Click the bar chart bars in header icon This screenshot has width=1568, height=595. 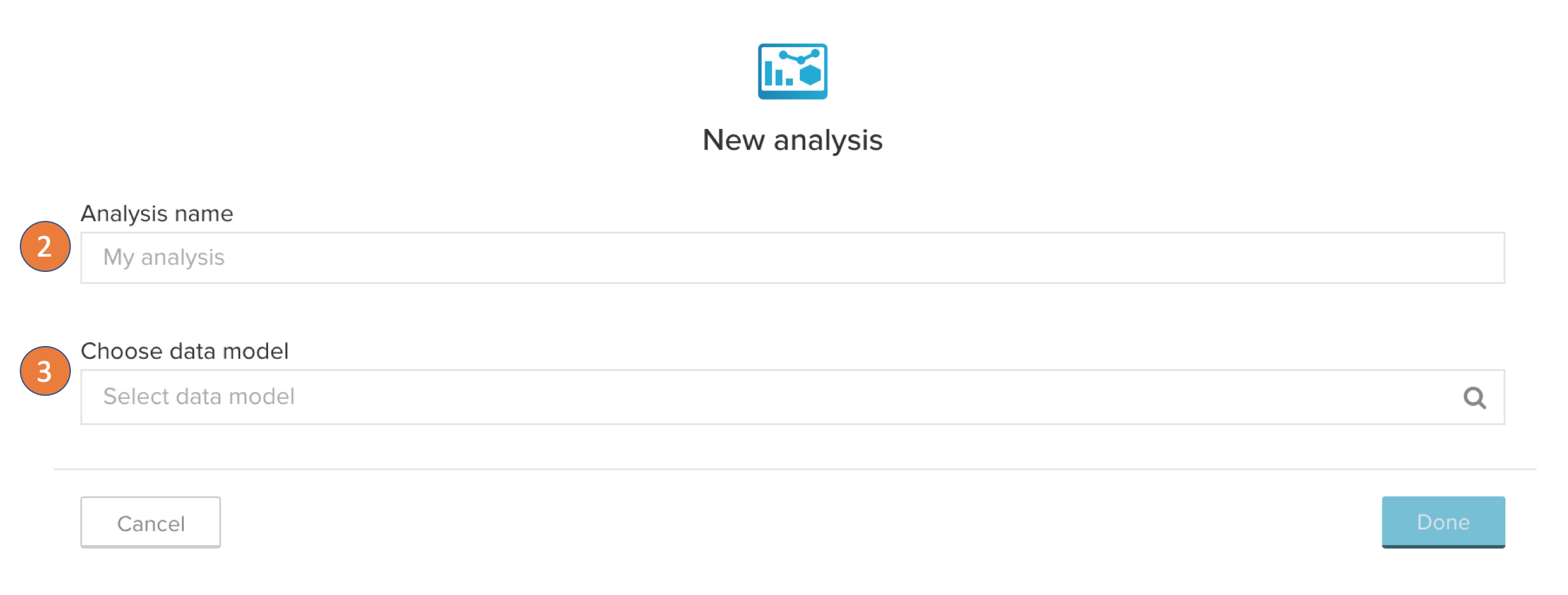(x=776, y=75)
